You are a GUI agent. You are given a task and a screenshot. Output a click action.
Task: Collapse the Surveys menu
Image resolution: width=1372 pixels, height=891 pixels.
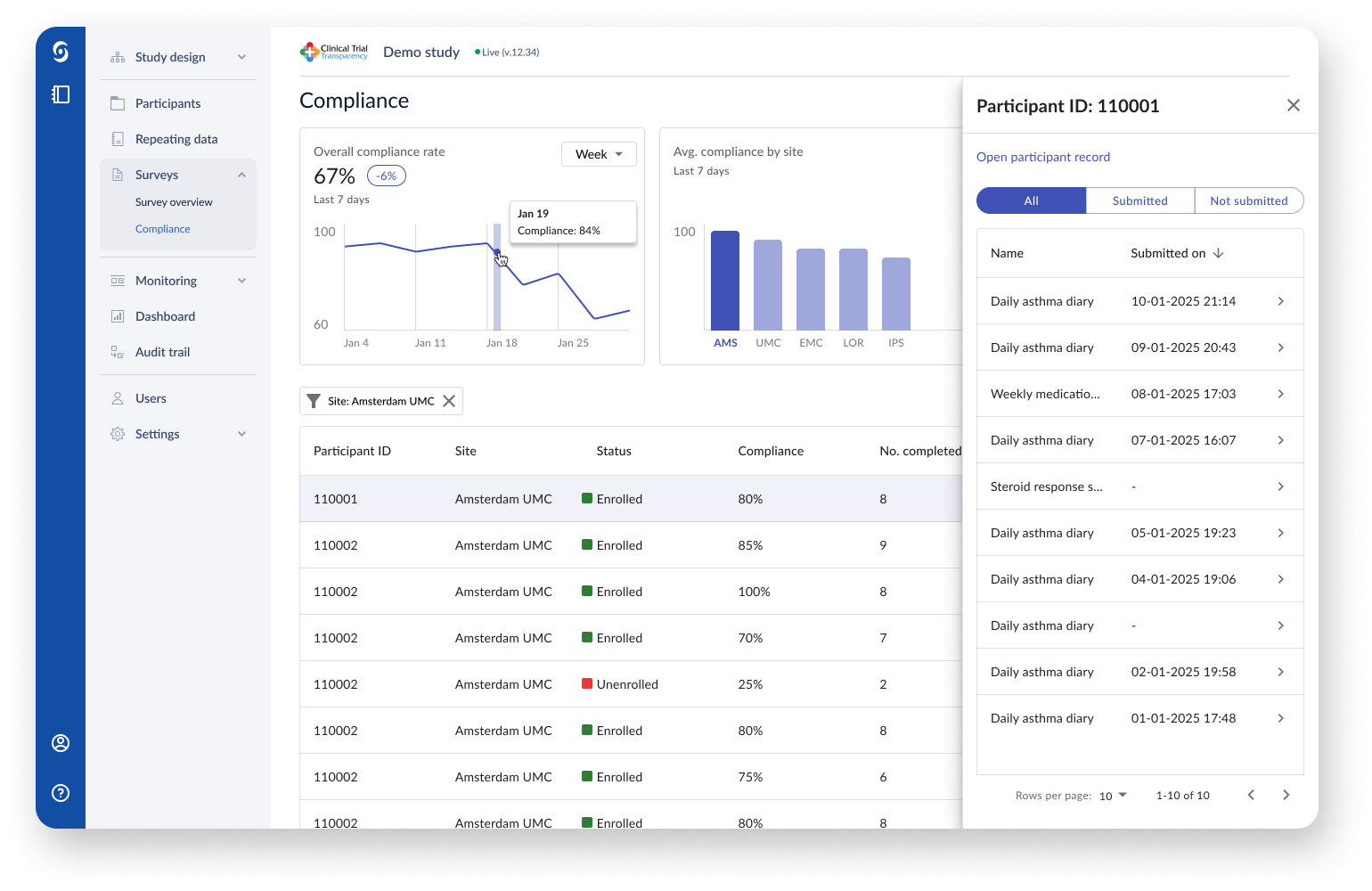pyautogui.click(x=241, y=175)
